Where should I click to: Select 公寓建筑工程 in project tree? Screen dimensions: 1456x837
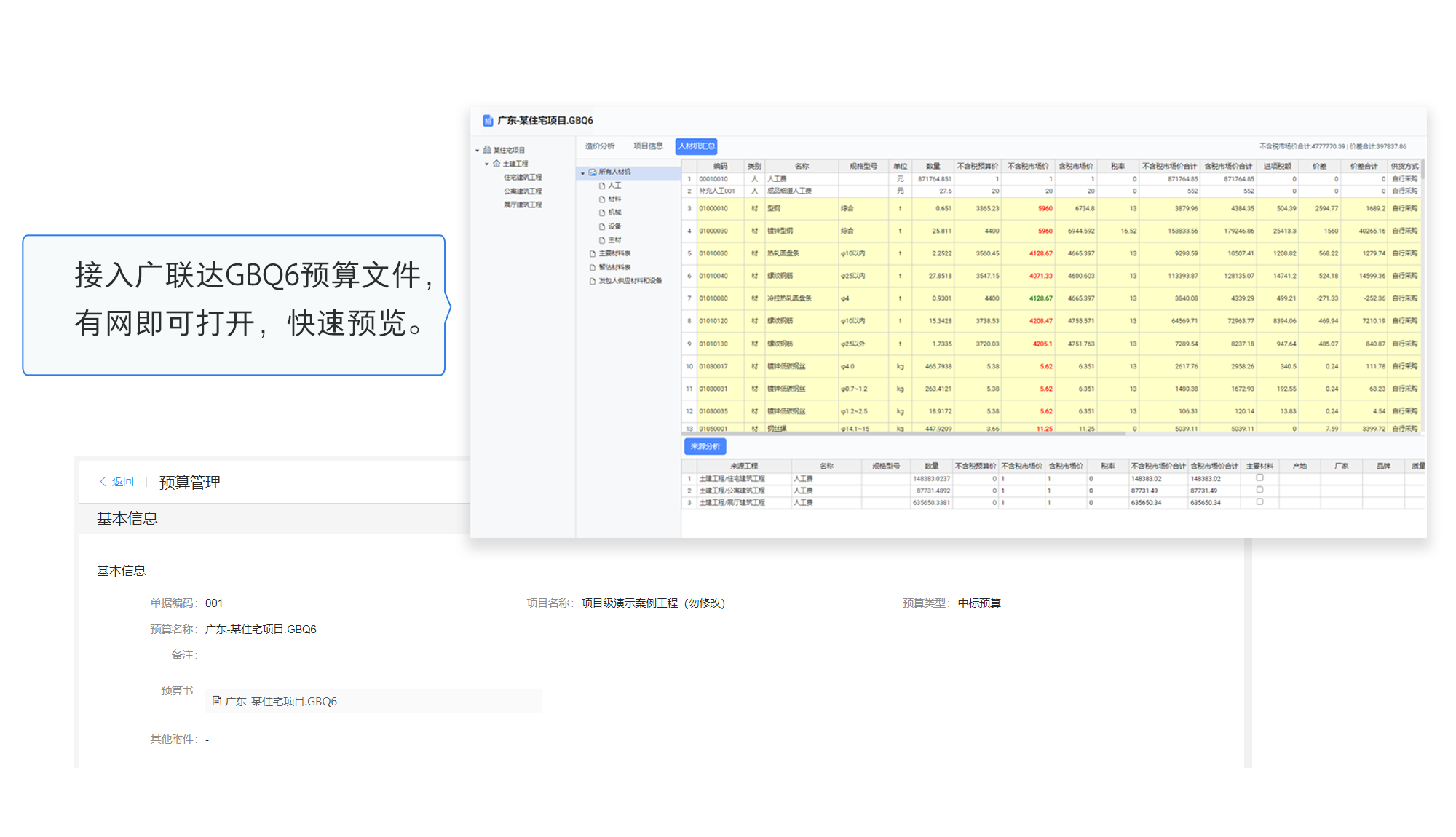pyautogui.click(x=523, y=191)
